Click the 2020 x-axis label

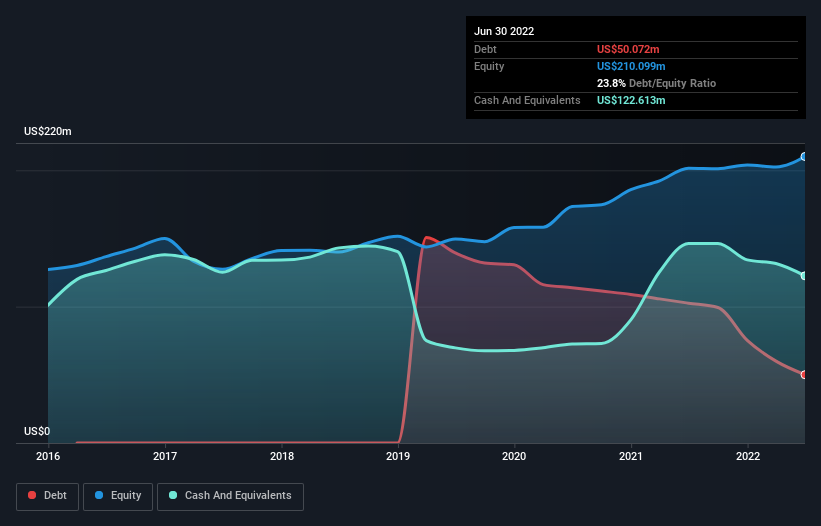pos(514,456)
